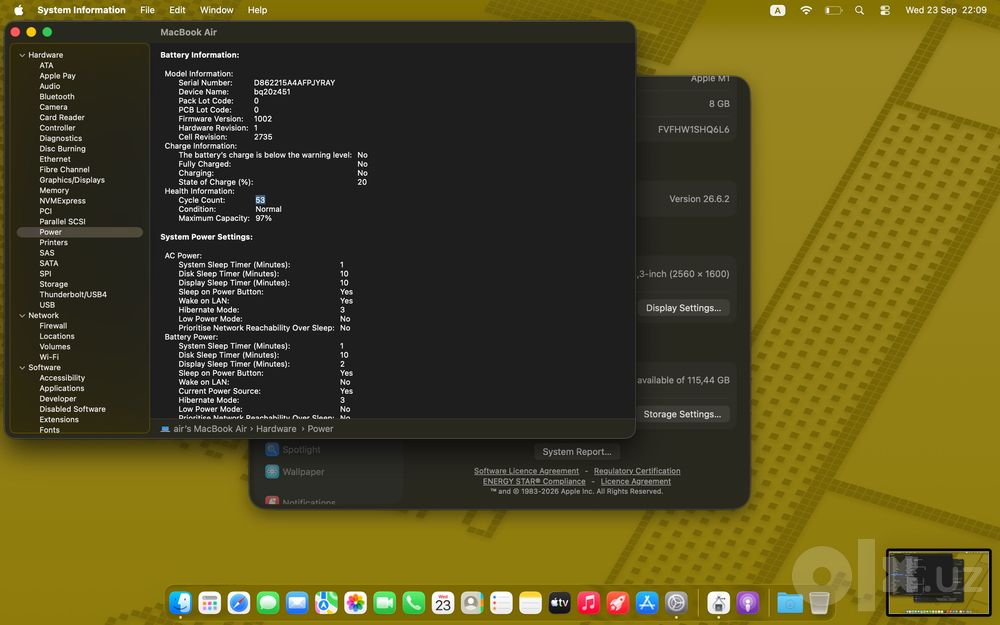This screenshot has height=625, width=1000.
Task: Click battery status icon in menu bar
Action: tap(834, 10)
